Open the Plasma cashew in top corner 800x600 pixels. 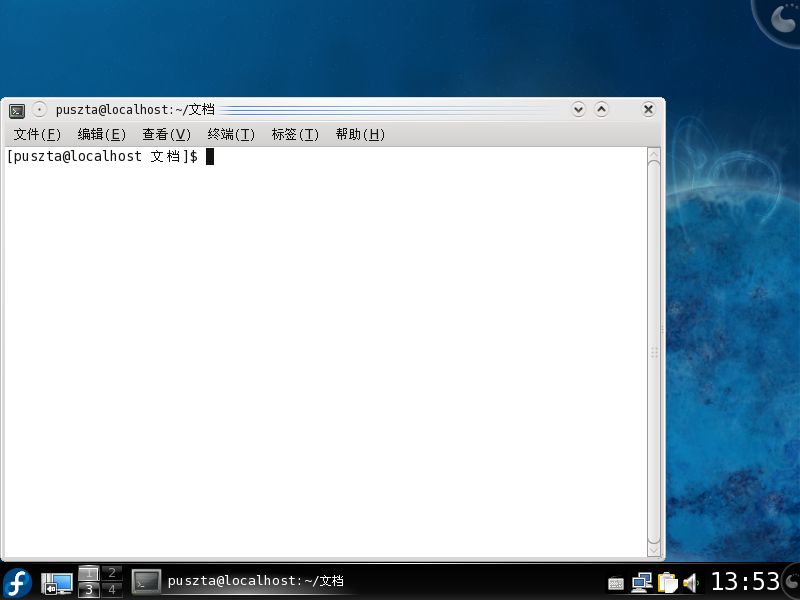(780, 20)
